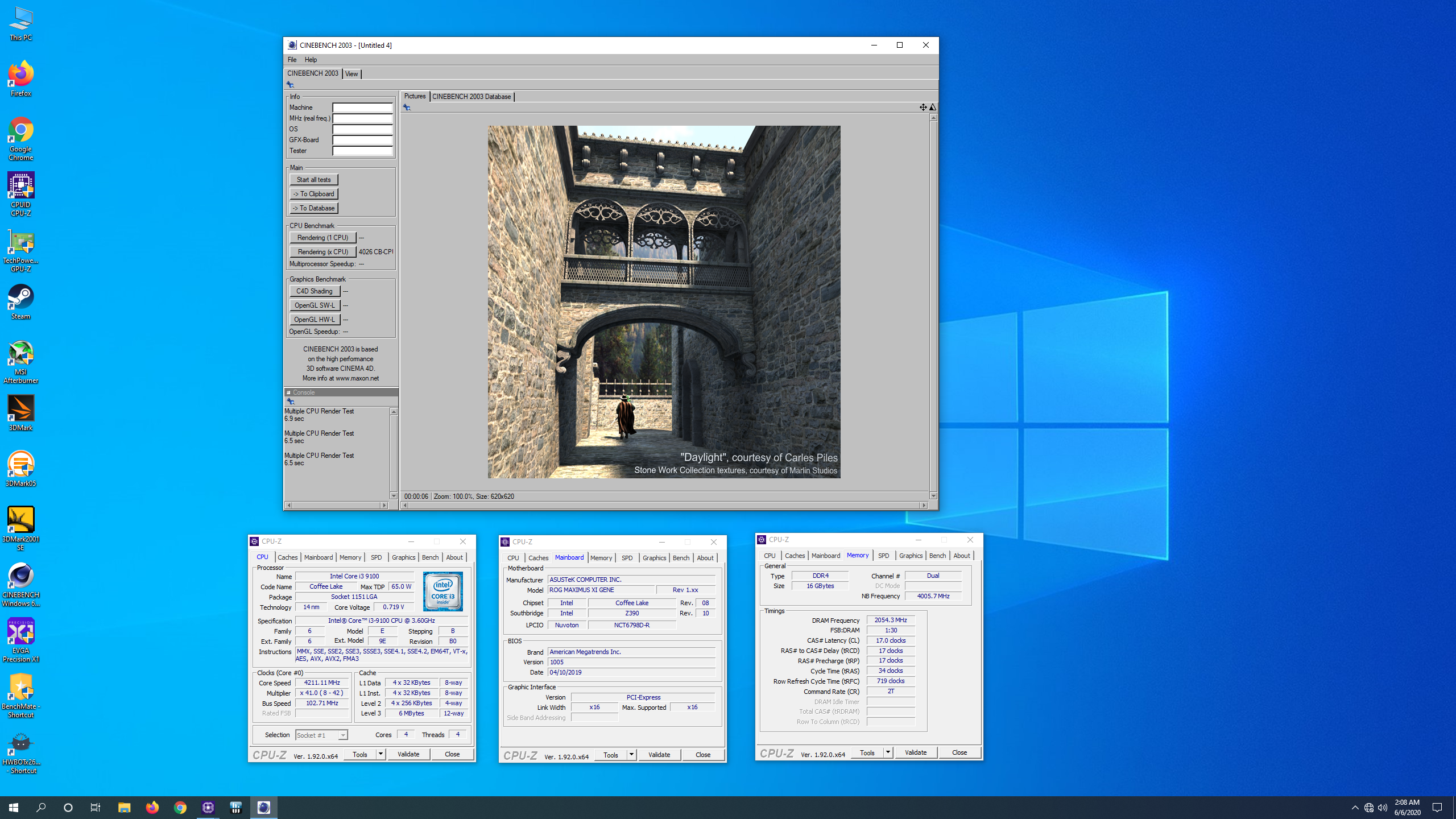
Task: Open Google Chrome desktop shortcut
Action: coord(20,139)
